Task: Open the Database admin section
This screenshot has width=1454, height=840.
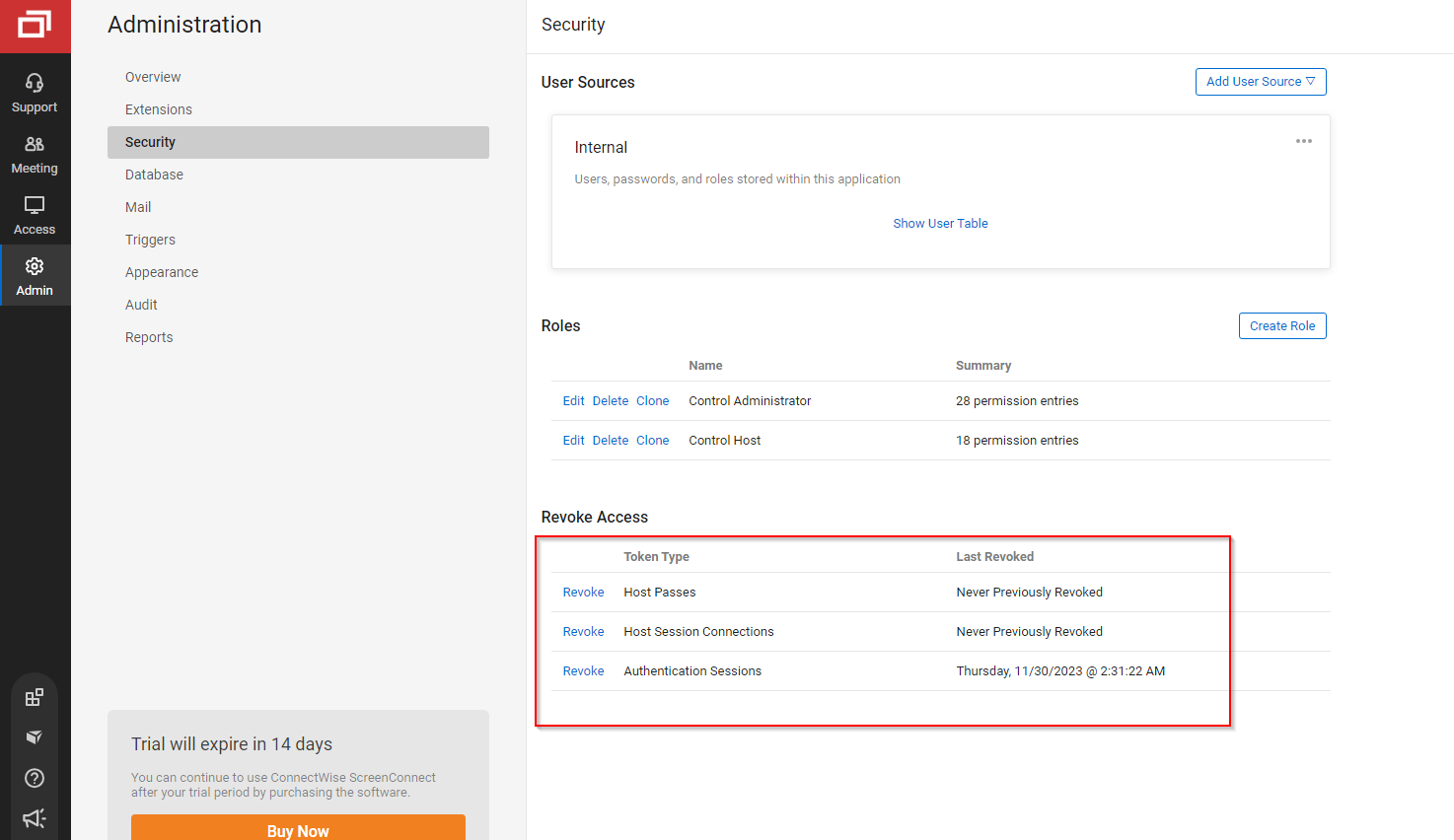Action: pyautogui.click(x=154, y=175)
